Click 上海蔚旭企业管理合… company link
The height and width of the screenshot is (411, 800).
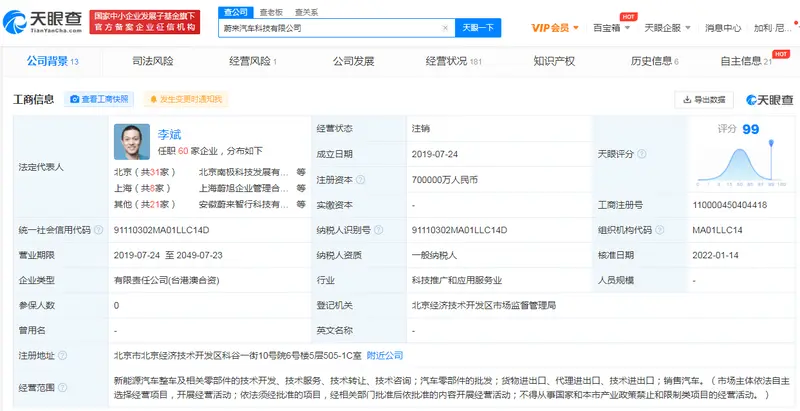[x=243, y=188]
